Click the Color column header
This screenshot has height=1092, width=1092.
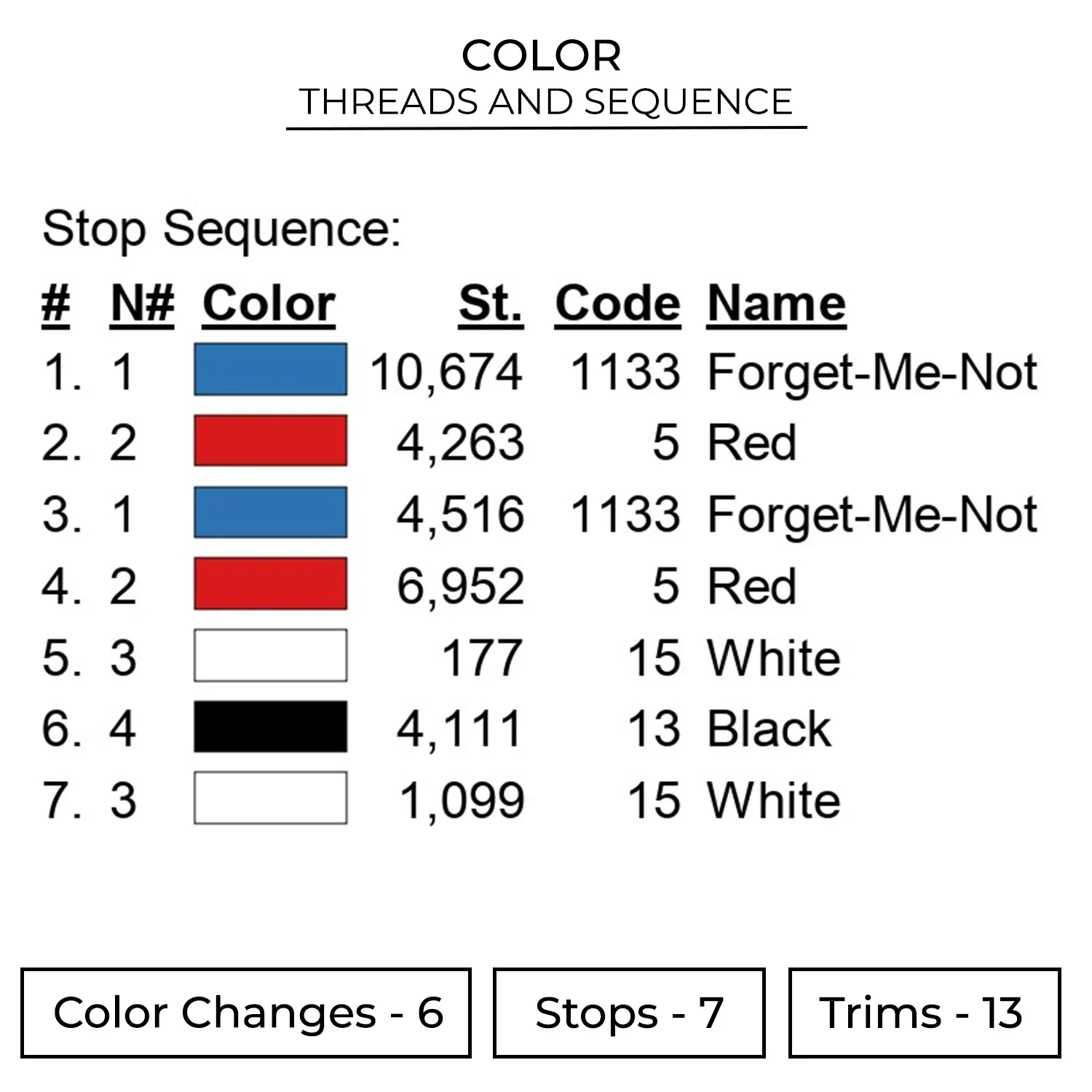point(269,304)
